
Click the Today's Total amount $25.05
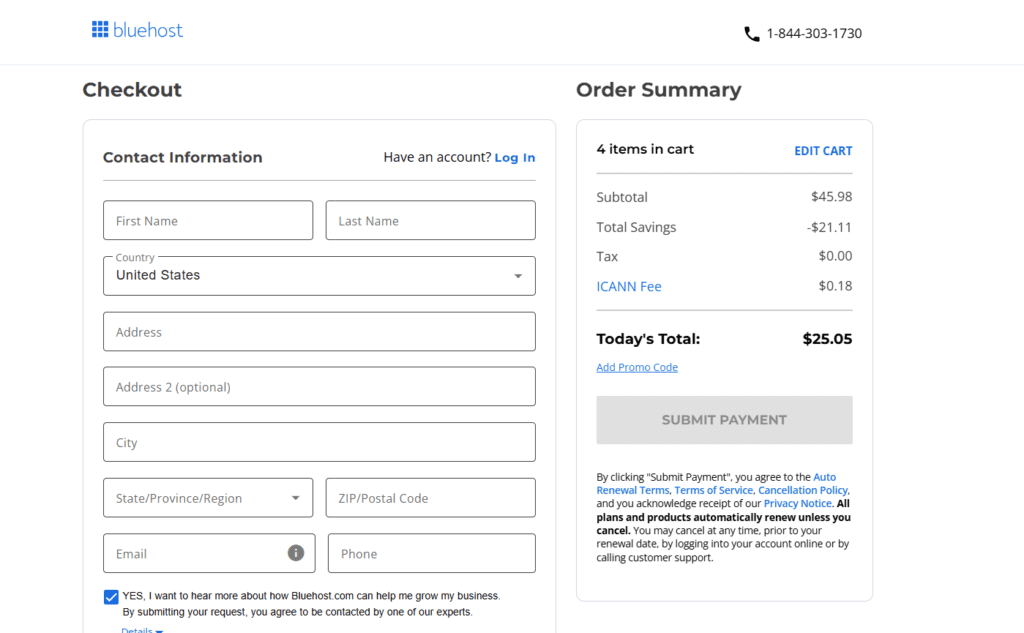point(827,339)
